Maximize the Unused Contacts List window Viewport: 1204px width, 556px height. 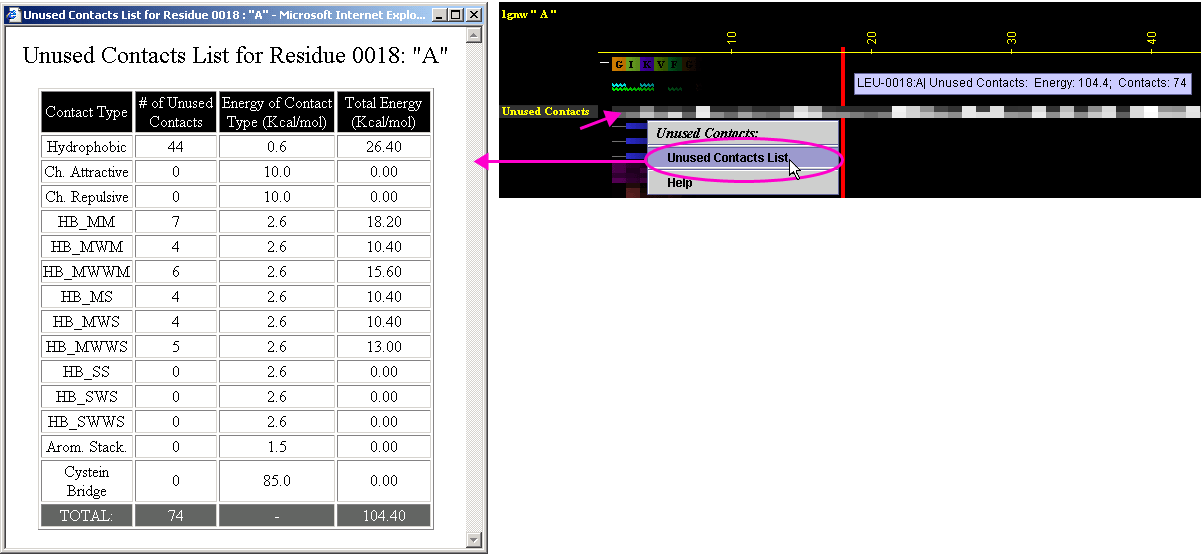coord(456,15)
